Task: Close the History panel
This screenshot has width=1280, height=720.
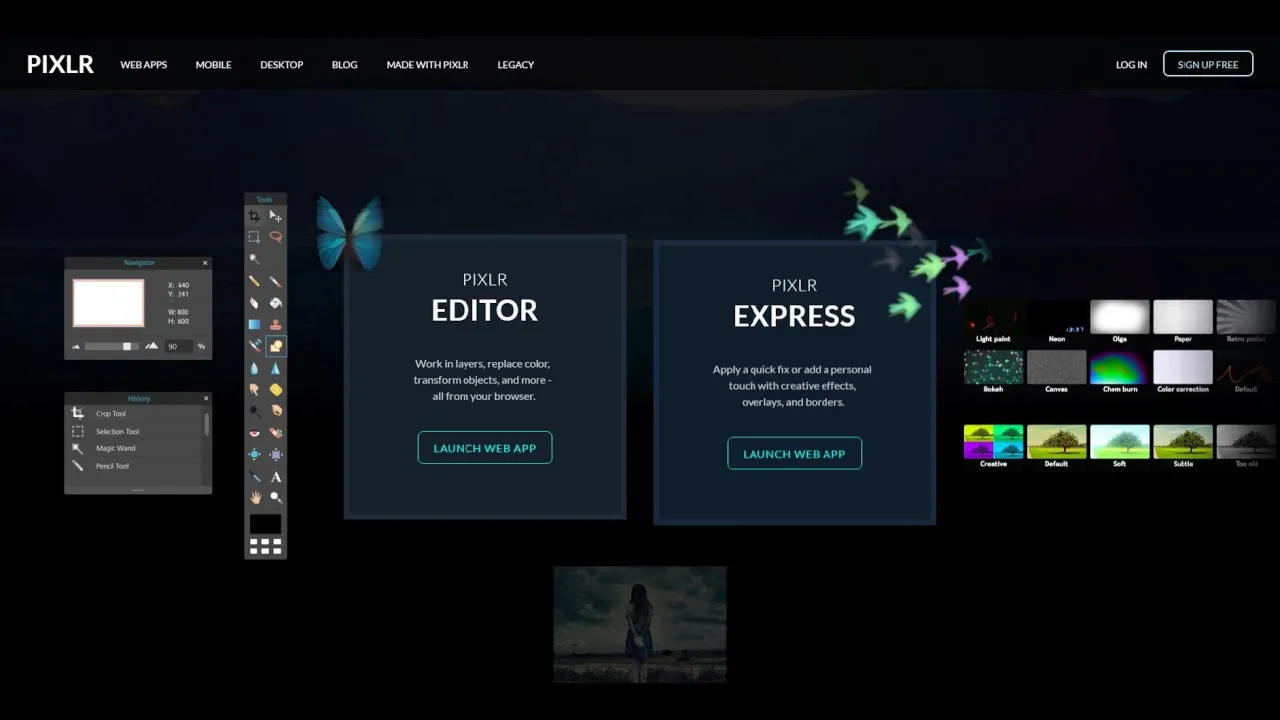Action: click(205, 398)
